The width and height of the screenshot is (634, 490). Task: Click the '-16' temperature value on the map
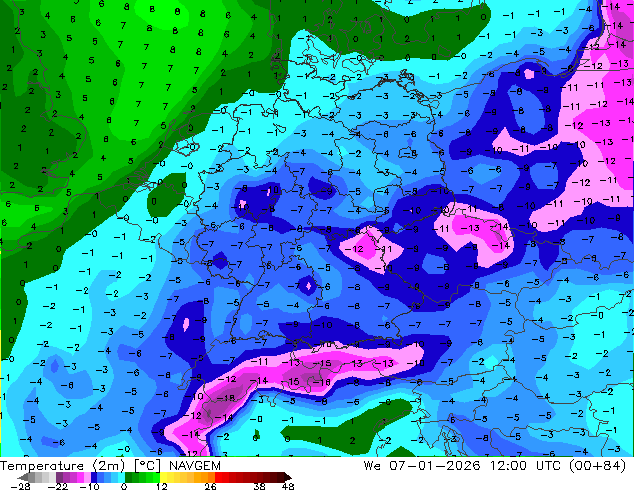point(321,382)
